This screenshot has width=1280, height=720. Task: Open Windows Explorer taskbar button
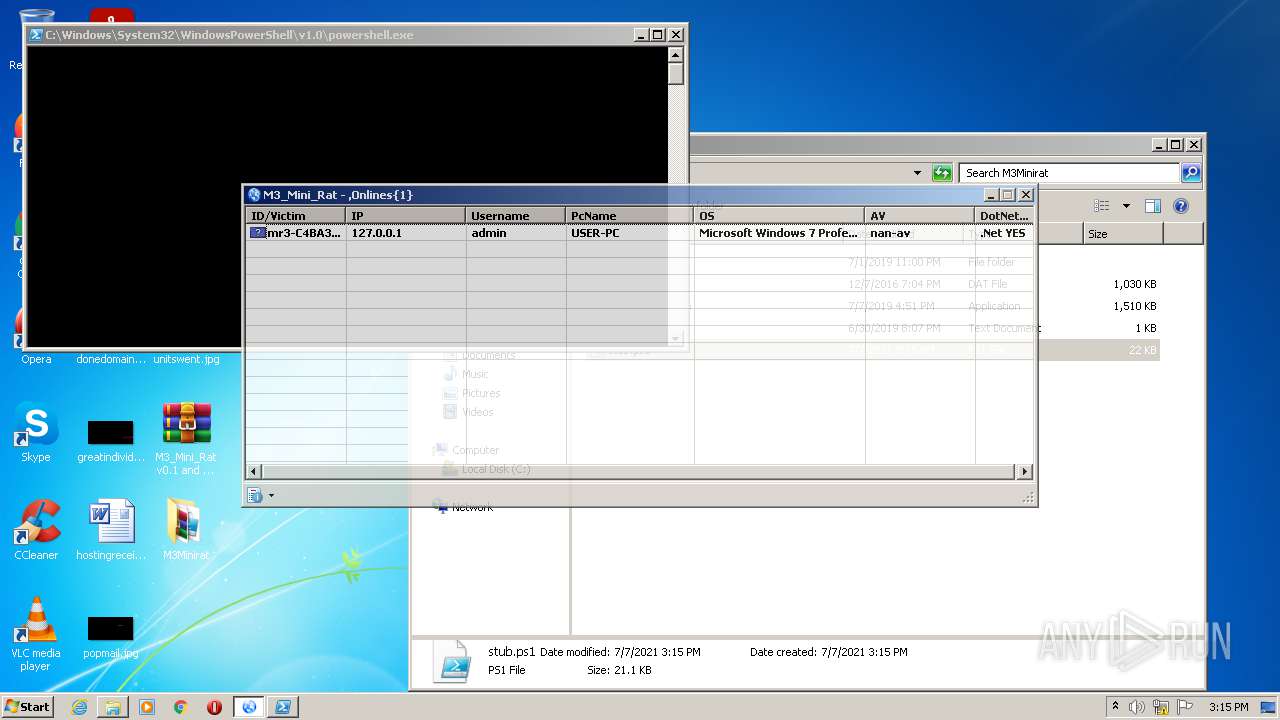coord(113,707)
